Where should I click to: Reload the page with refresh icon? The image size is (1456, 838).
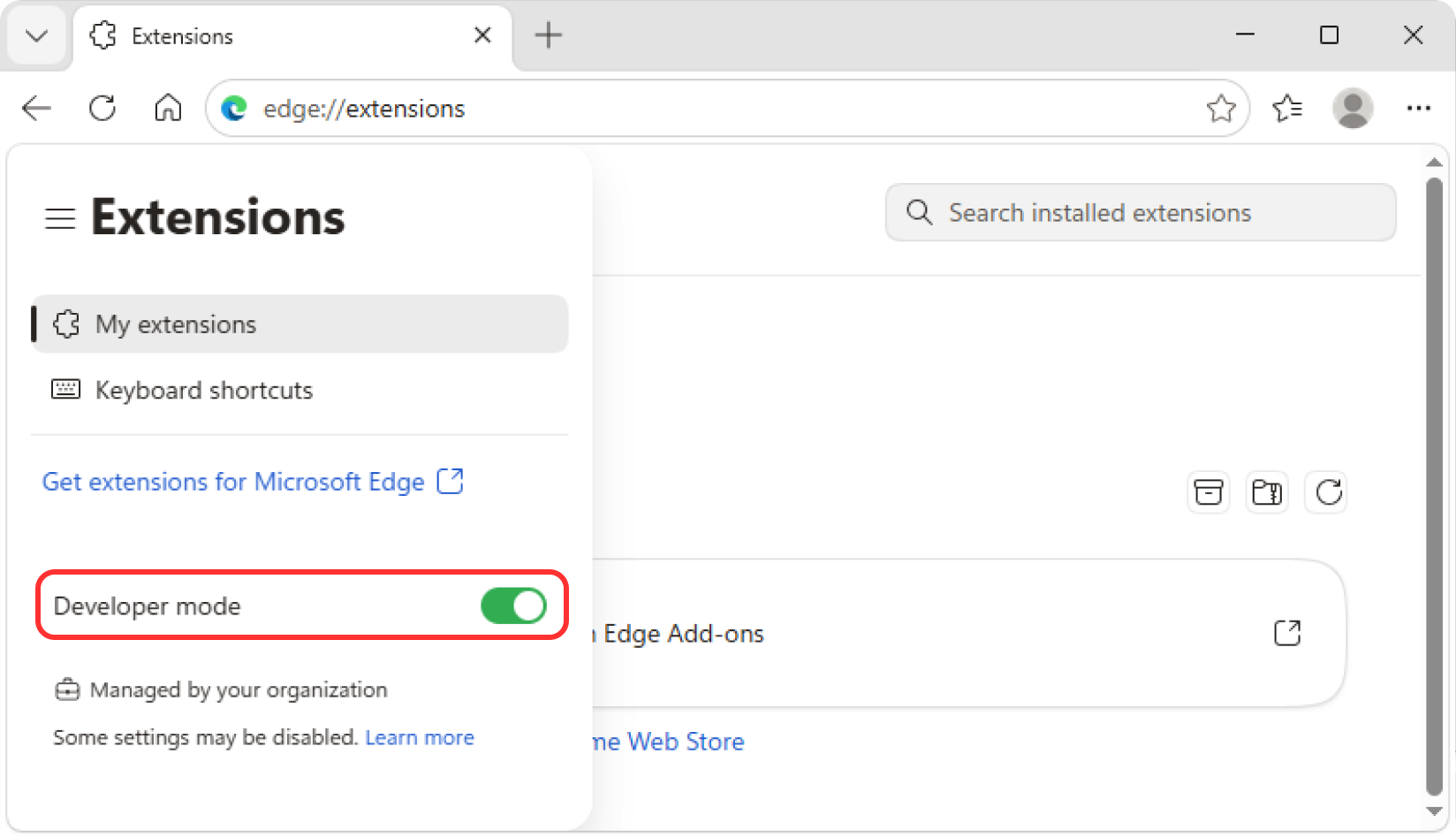pos(102,109)
